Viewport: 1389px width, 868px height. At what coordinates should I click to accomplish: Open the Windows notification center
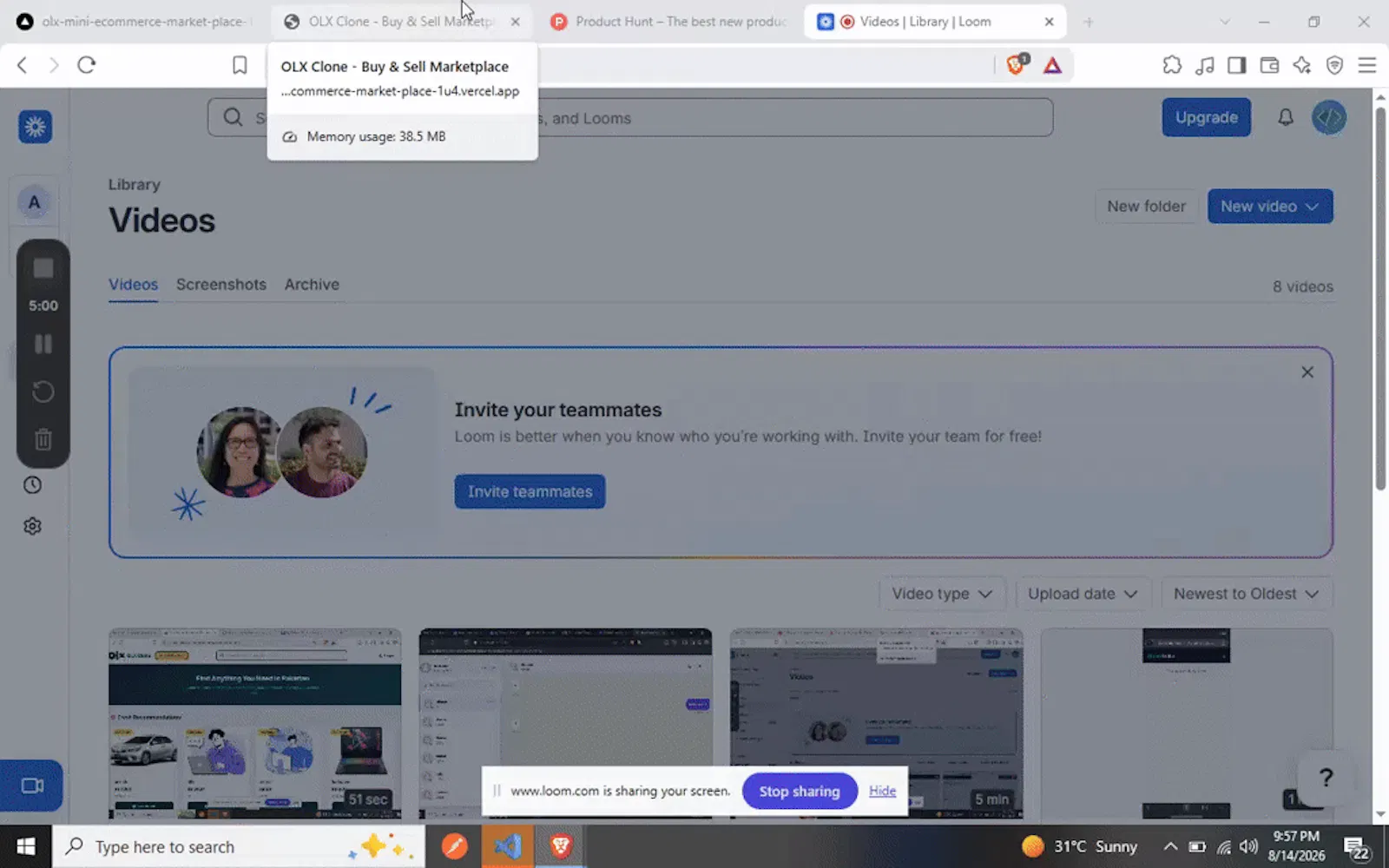[1357, 847]
